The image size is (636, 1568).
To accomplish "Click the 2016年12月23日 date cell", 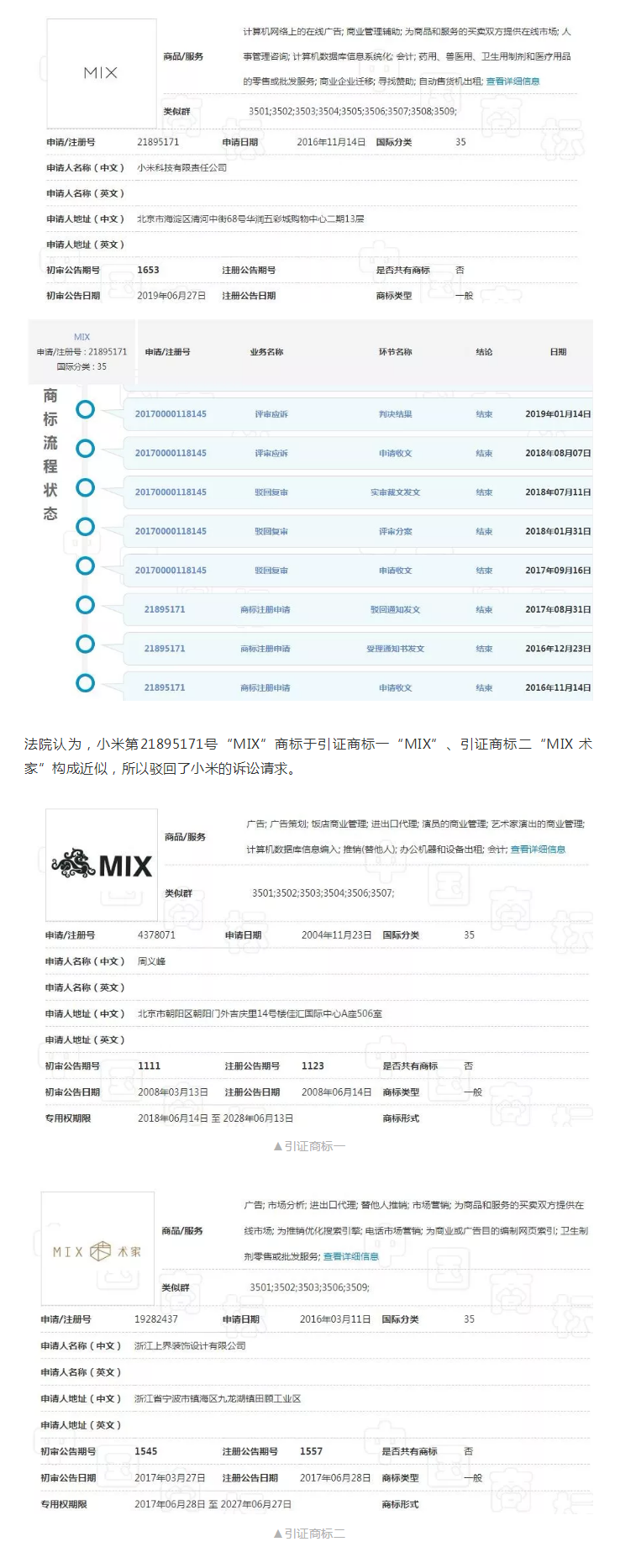I will point(558,649).
